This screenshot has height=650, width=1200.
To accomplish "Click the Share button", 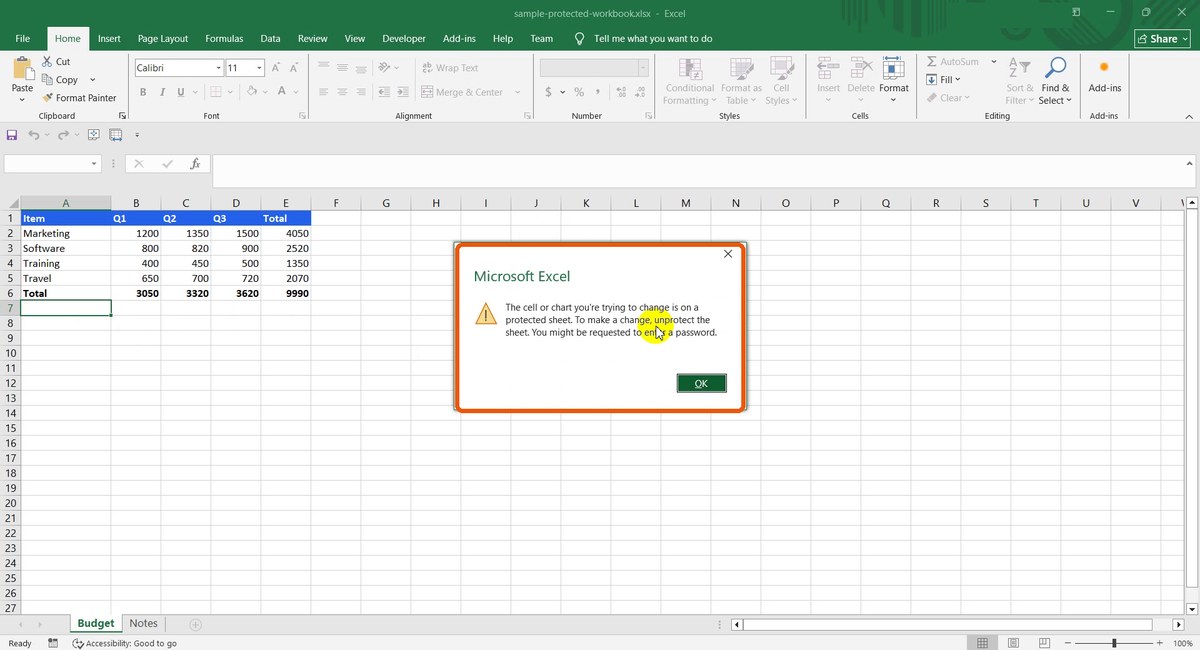I will pos(1162,39).
